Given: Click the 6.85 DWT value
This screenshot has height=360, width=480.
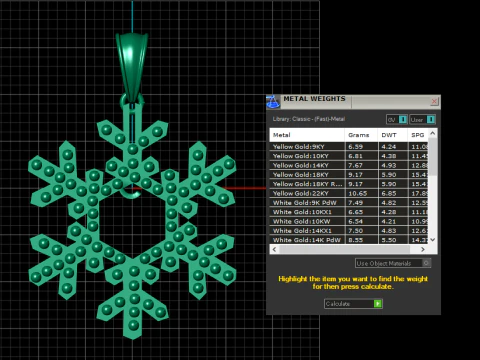Looking at the screenshot, I should (389, 193).
